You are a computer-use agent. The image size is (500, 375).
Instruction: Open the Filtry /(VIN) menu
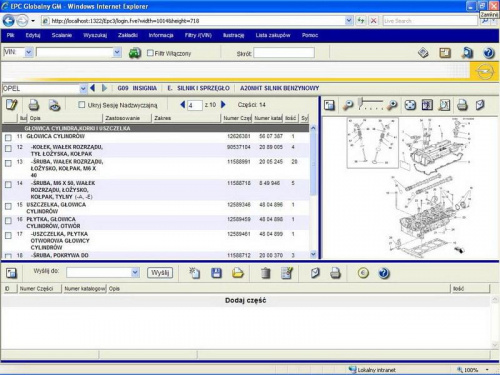click(198, 35)
